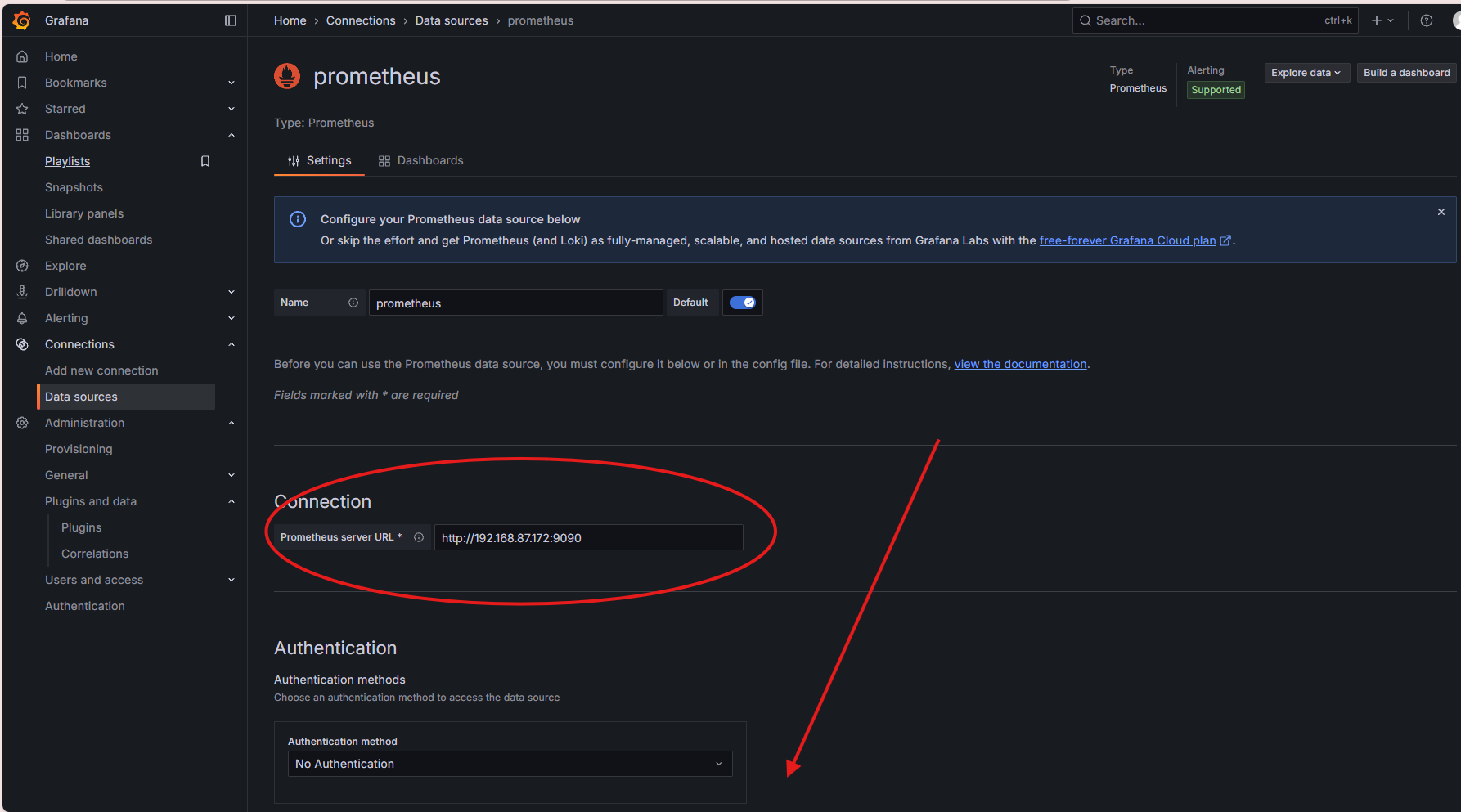Viewport: 1461px width, 812px height.
Task: Click the Dashboards grid icon in sidebar
Action: click(22, 135)
